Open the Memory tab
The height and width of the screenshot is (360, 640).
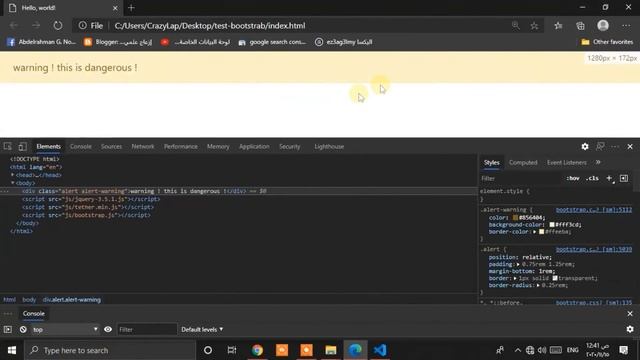[218, 146]
